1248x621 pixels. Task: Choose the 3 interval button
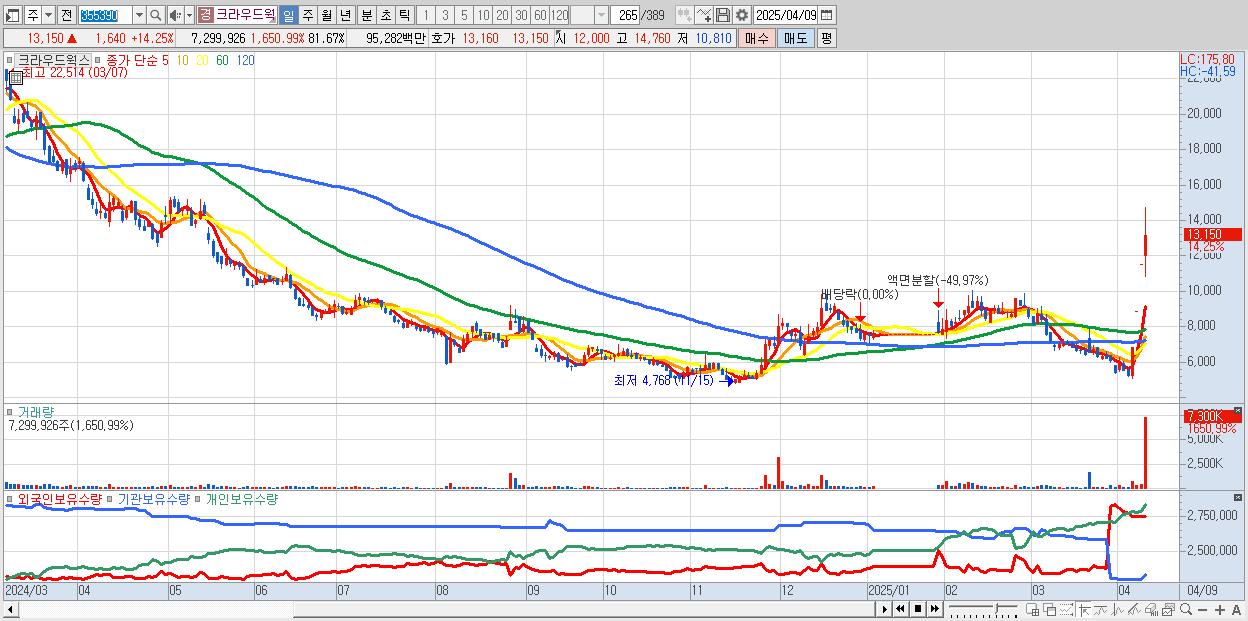(x=445, y=15)
